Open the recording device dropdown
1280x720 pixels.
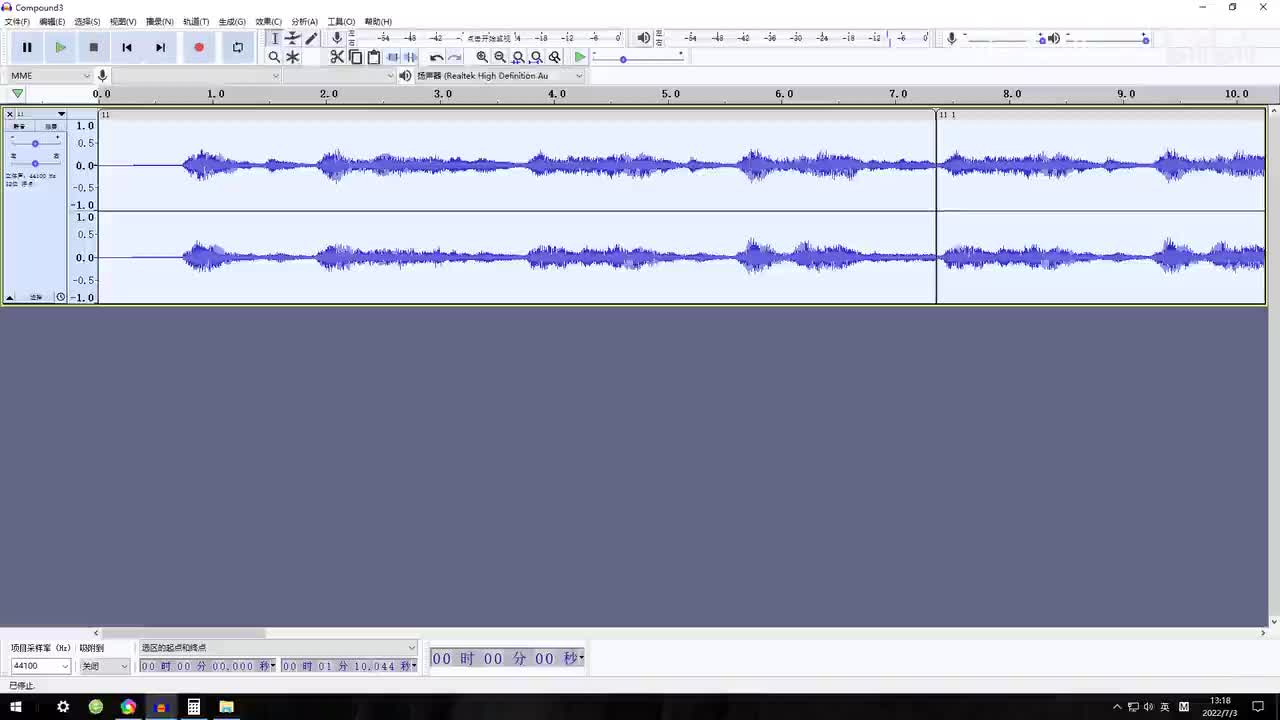tap(197, 76)
